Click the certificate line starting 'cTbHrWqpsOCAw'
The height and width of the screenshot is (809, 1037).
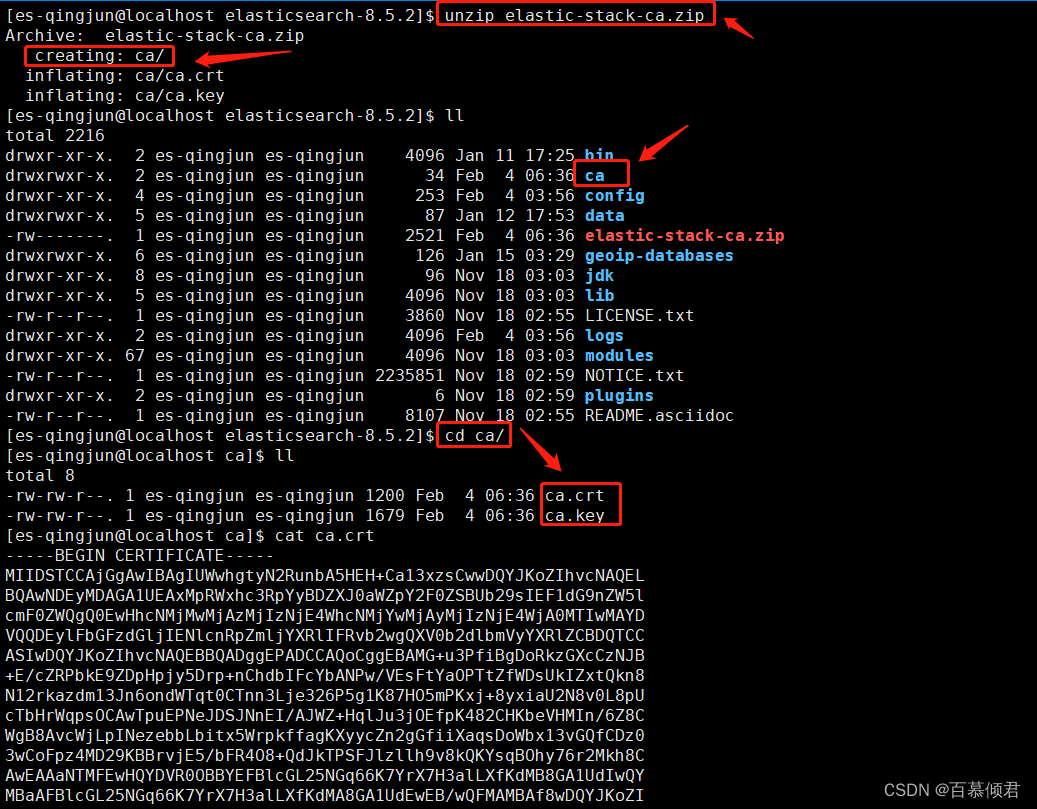[325, 716]
